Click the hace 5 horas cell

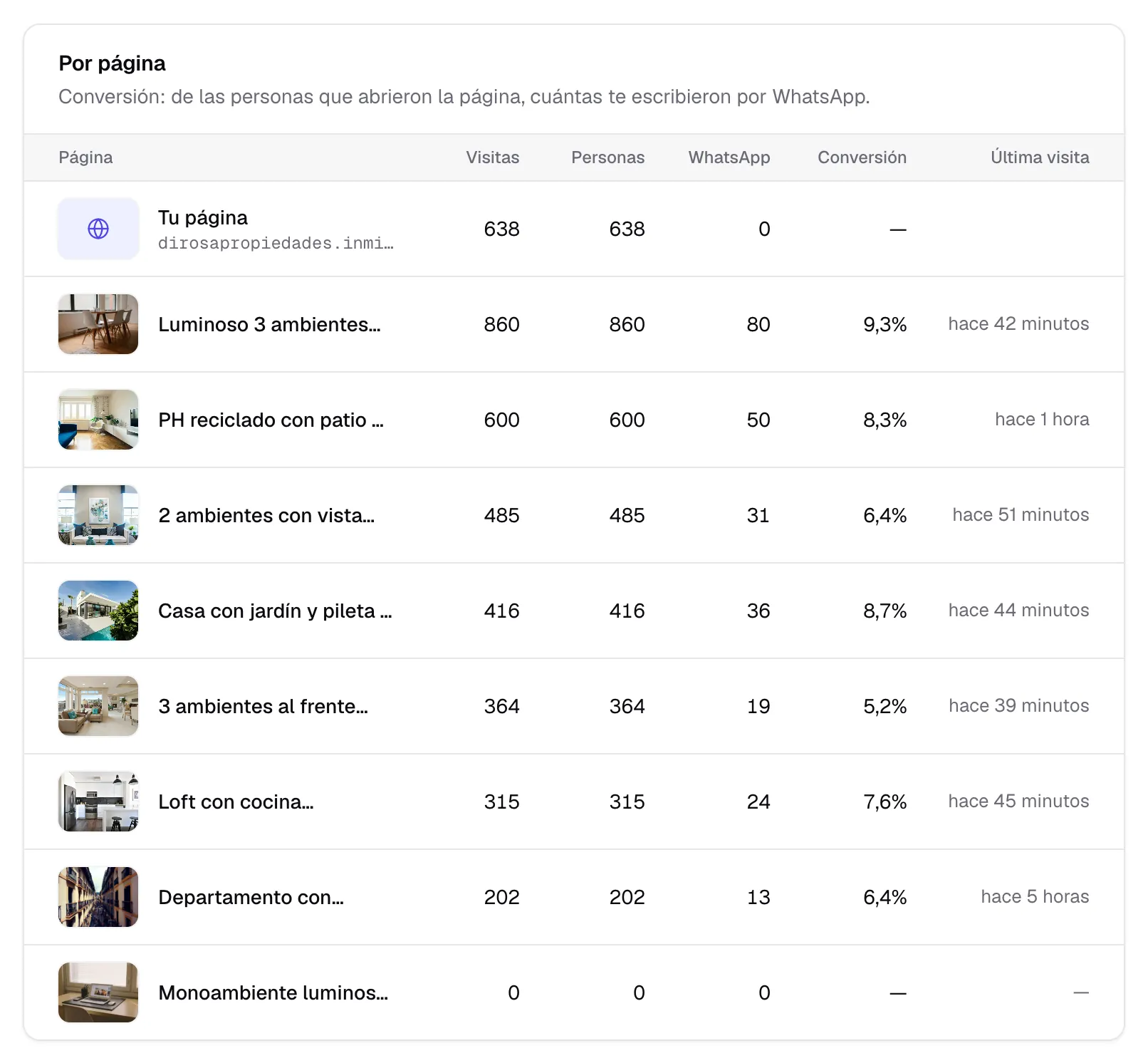(x=1035, y=896)
